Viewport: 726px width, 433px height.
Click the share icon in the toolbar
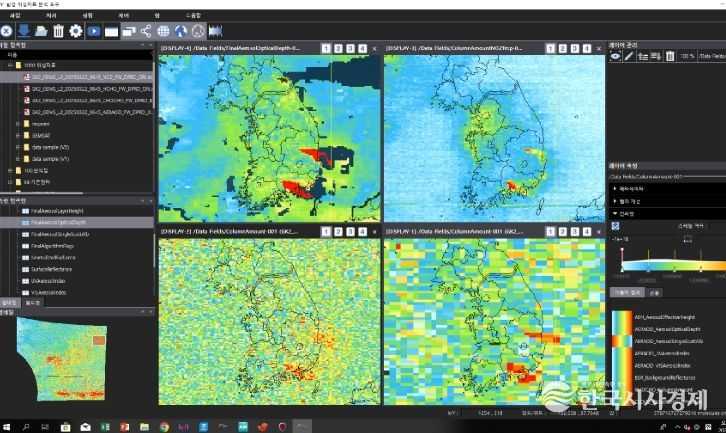(x=147, y=30)
